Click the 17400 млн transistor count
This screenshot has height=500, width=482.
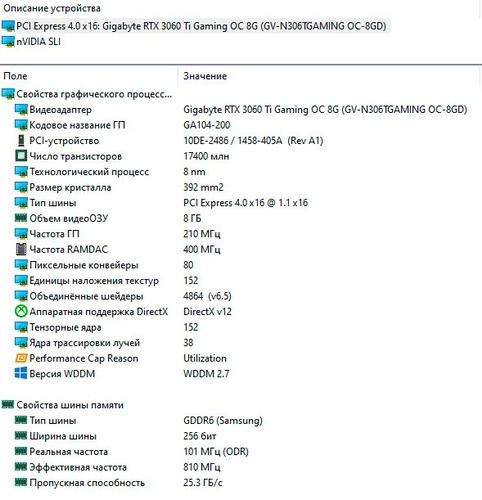point(206,156)
